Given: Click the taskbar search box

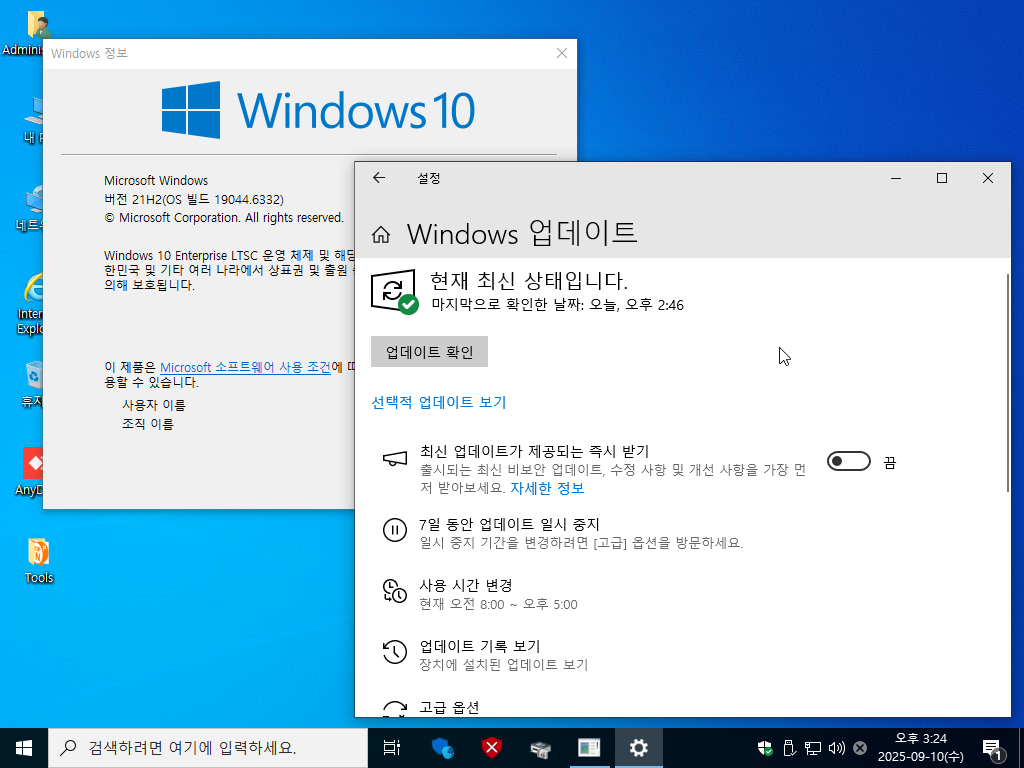Looking at the screenshot, I should [x=208, y=748].
